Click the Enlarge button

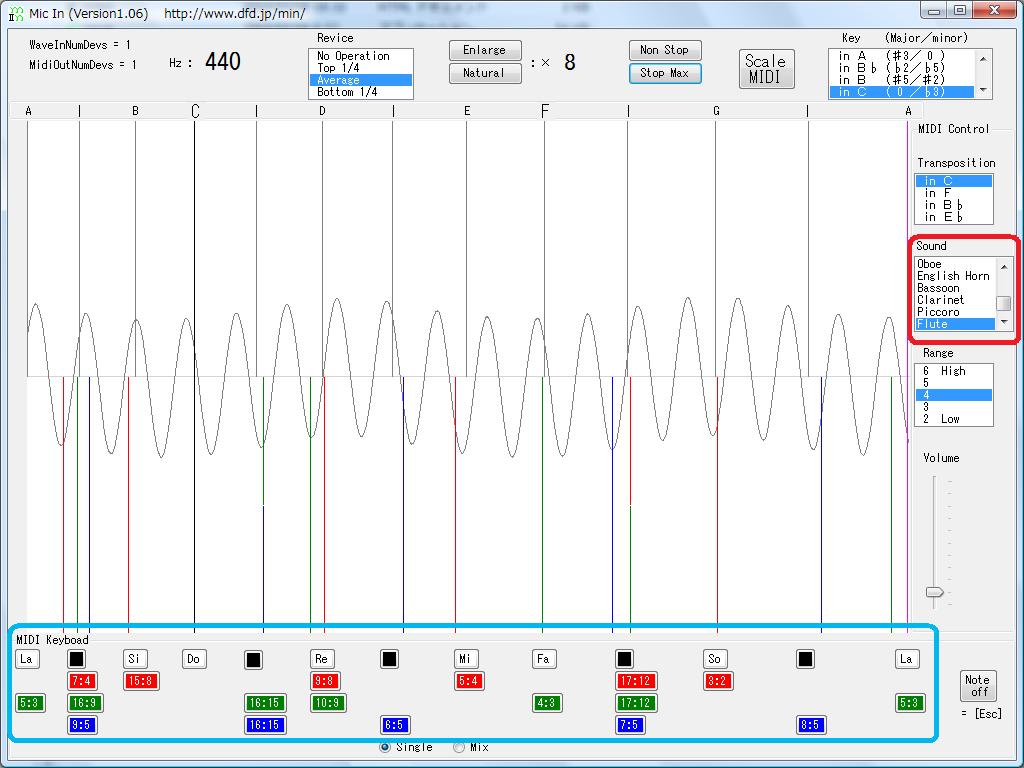click(x=485, y=50)
